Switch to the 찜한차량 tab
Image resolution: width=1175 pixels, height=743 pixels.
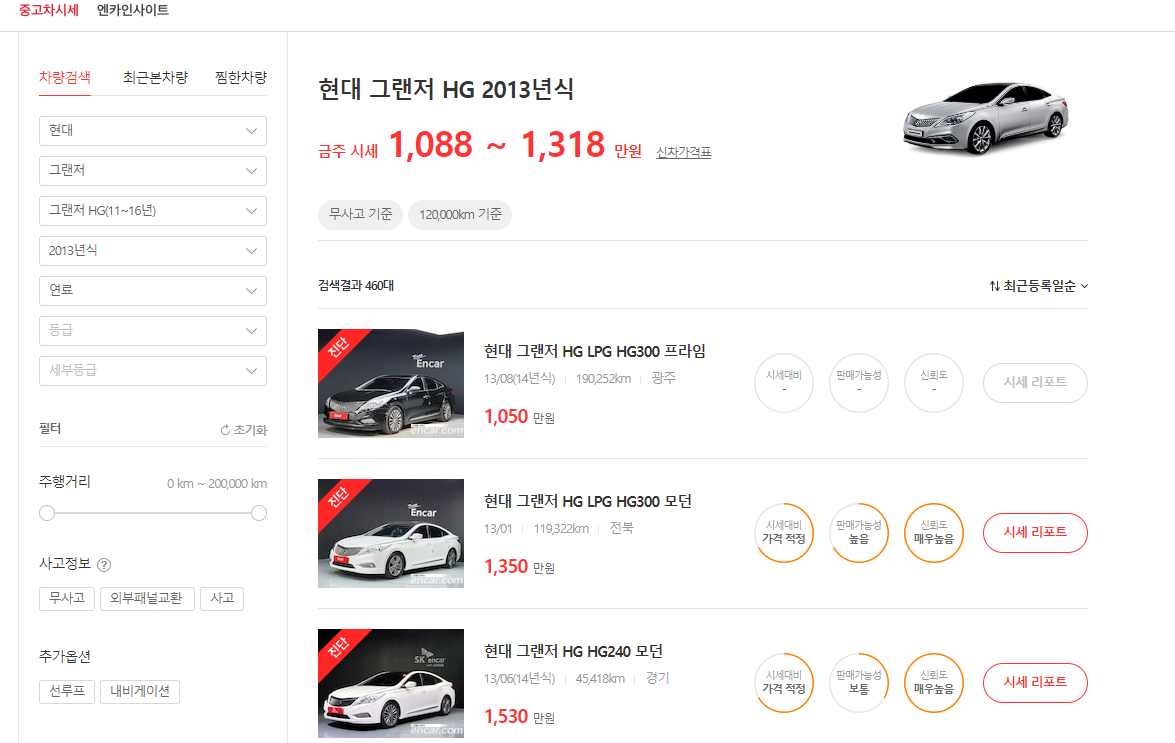click(x=241, y=78)
